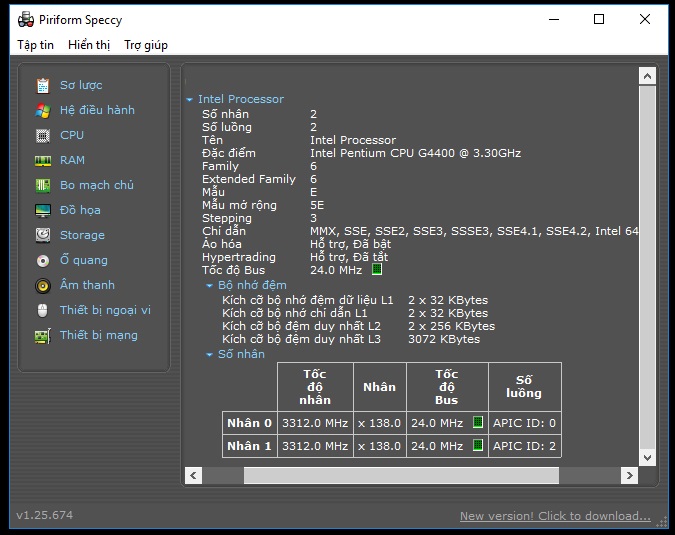This screenshot has height=535, width=675.
Task: Open the Tập tin menu
Action: click(35, 45)
